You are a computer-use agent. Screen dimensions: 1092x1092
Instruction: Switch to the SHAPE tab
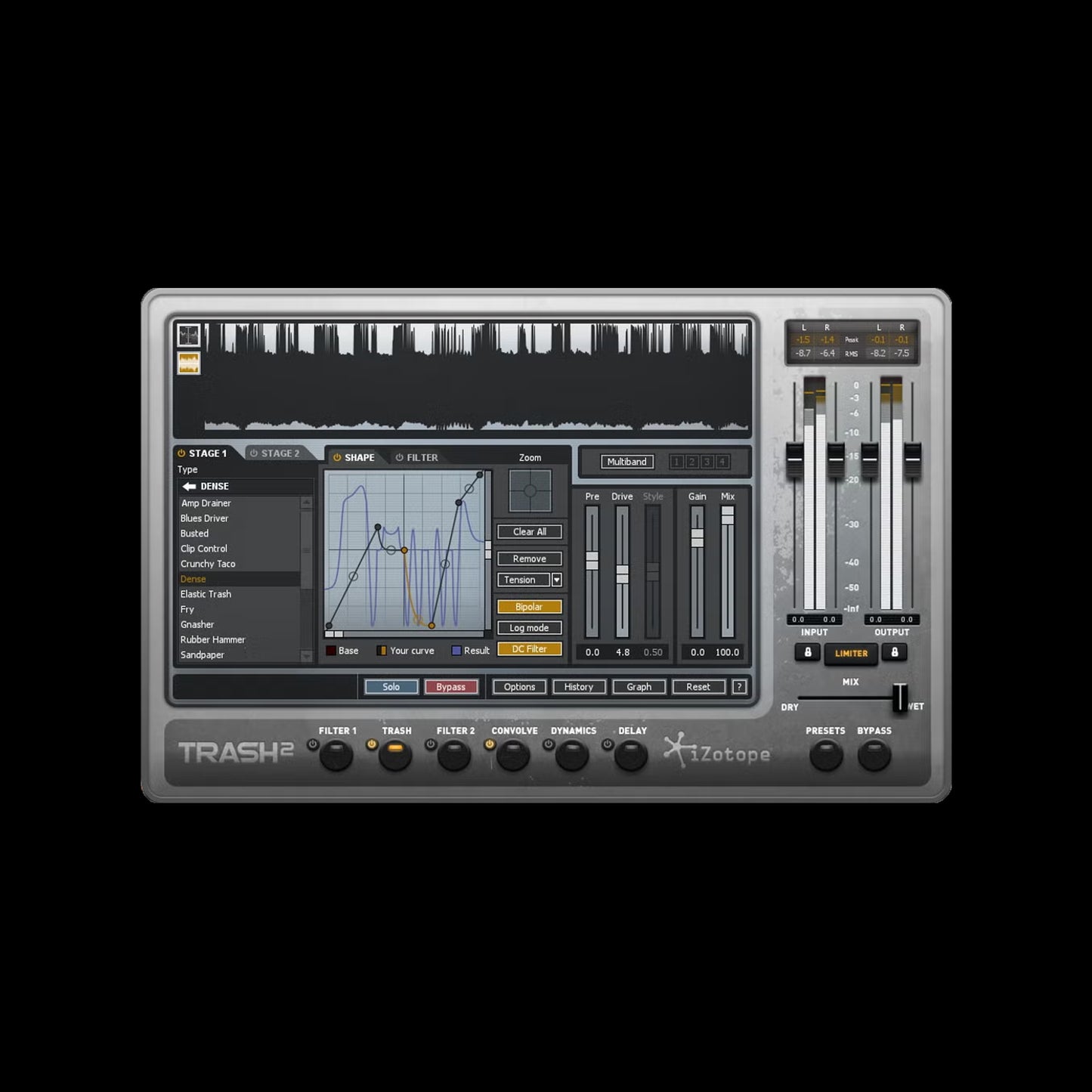360,457
